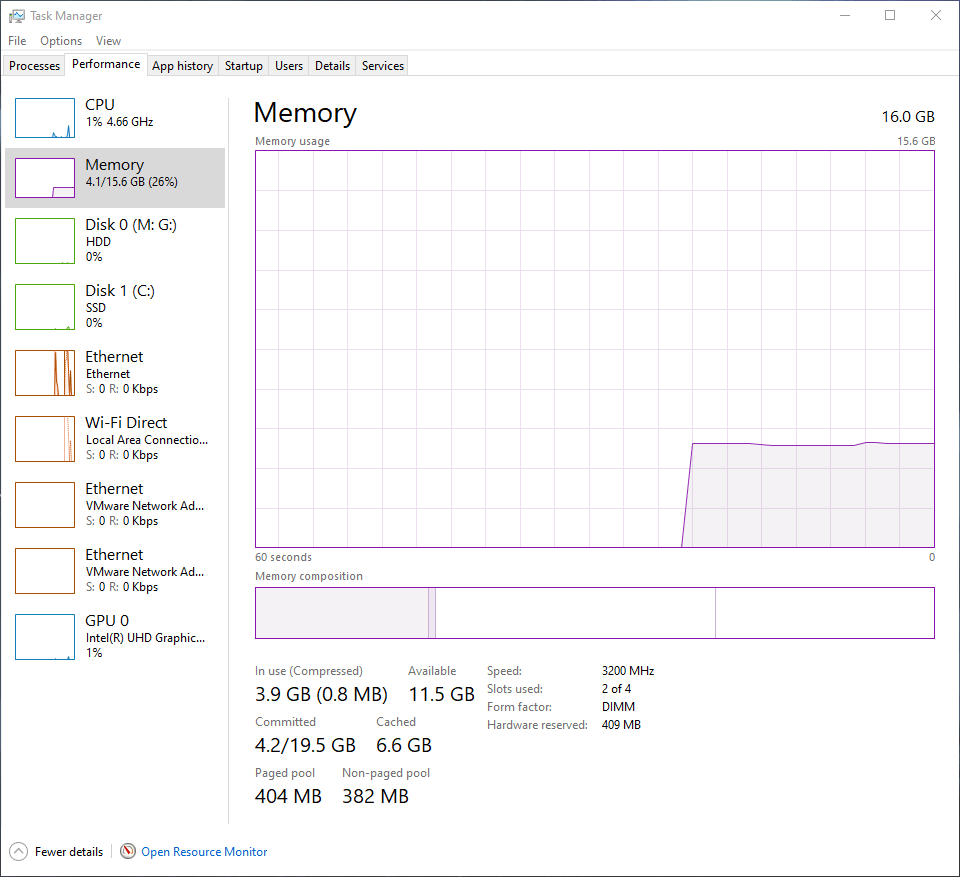The height and width of the screenshot is (877, 960).
Task: Open the Options menu
Action: pyautogui.click(x=61, y=40)
